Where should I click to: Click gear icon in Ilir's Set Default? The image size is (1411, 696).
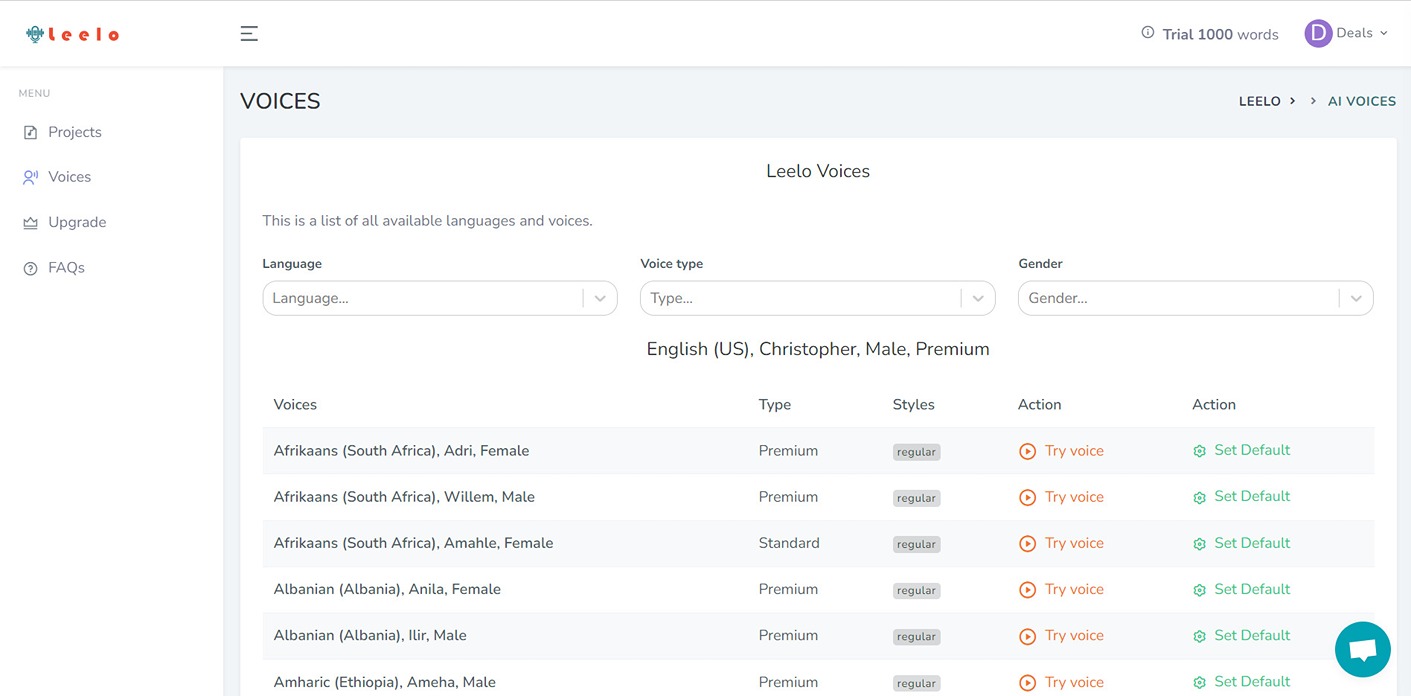(1199, 636)
